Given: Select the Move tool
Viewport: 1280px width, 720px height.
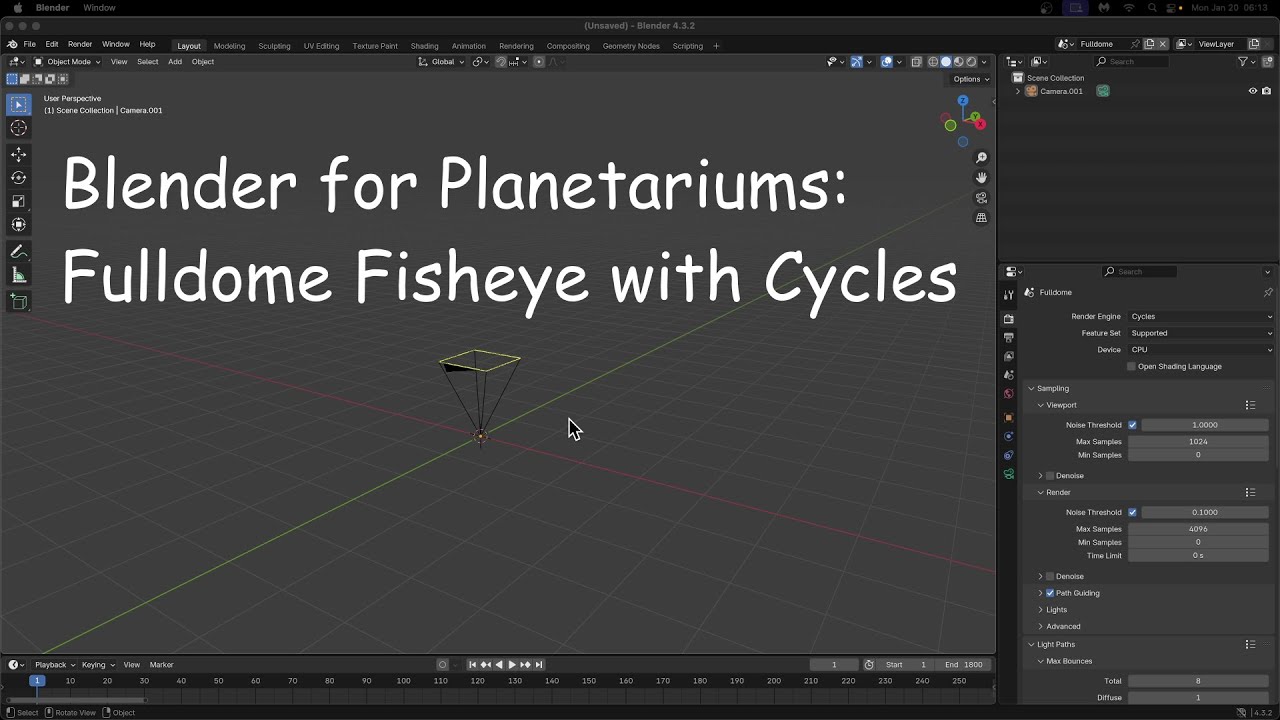Looking at the screenshot, I should click(18, 154).
